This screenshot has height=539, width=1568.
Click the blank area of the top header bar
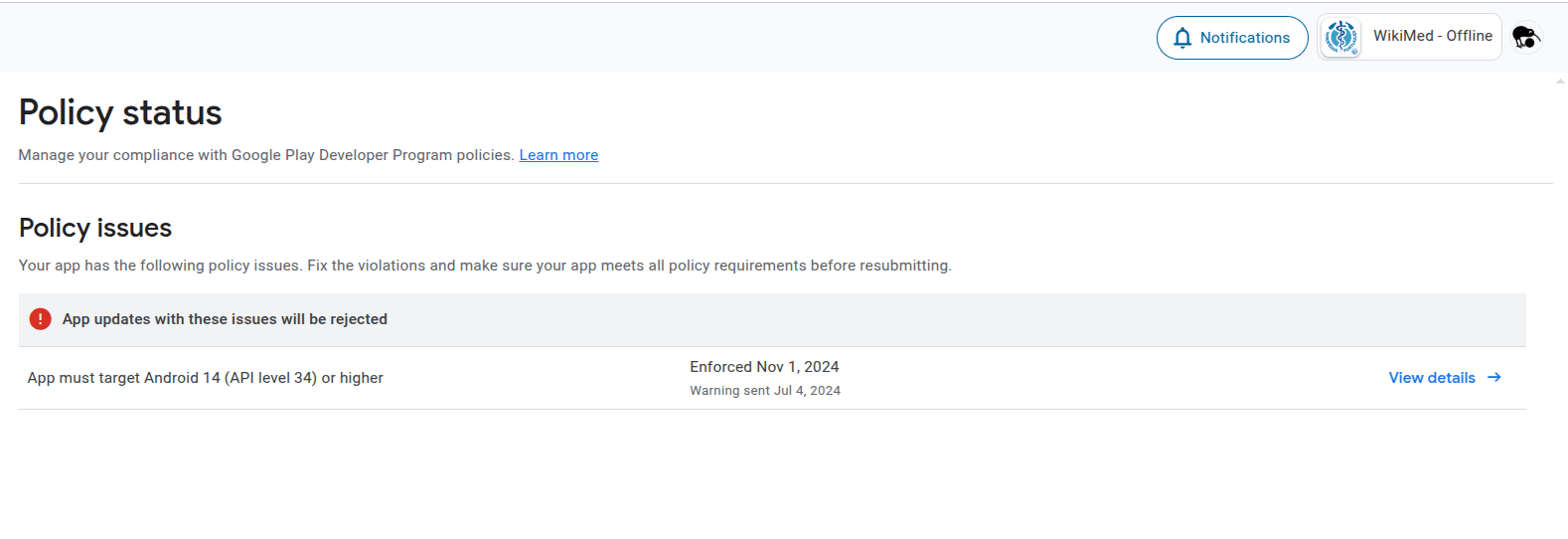tap(596, 38)
